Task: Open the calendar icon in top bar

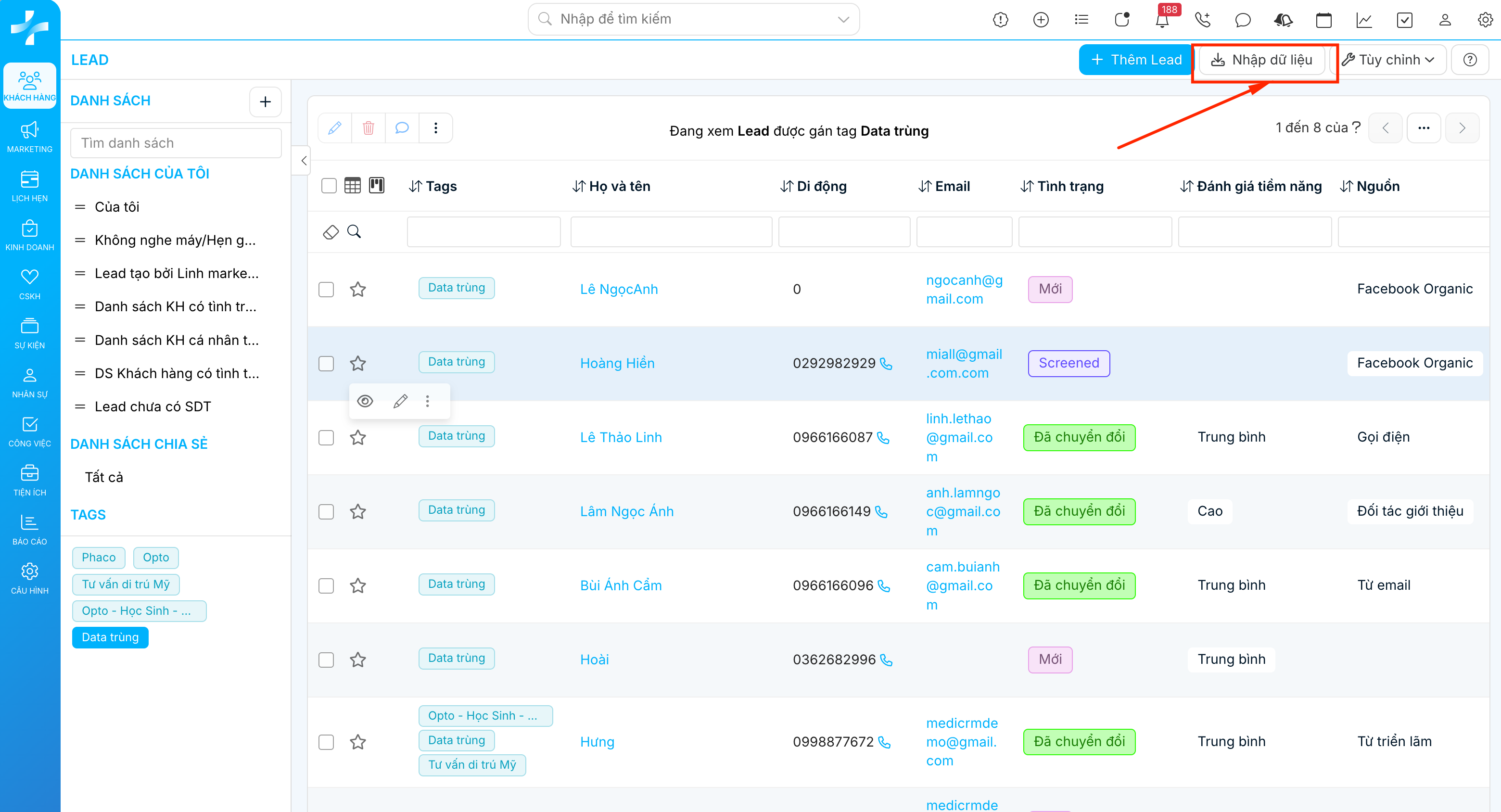Action: [x=1323, y=20]
